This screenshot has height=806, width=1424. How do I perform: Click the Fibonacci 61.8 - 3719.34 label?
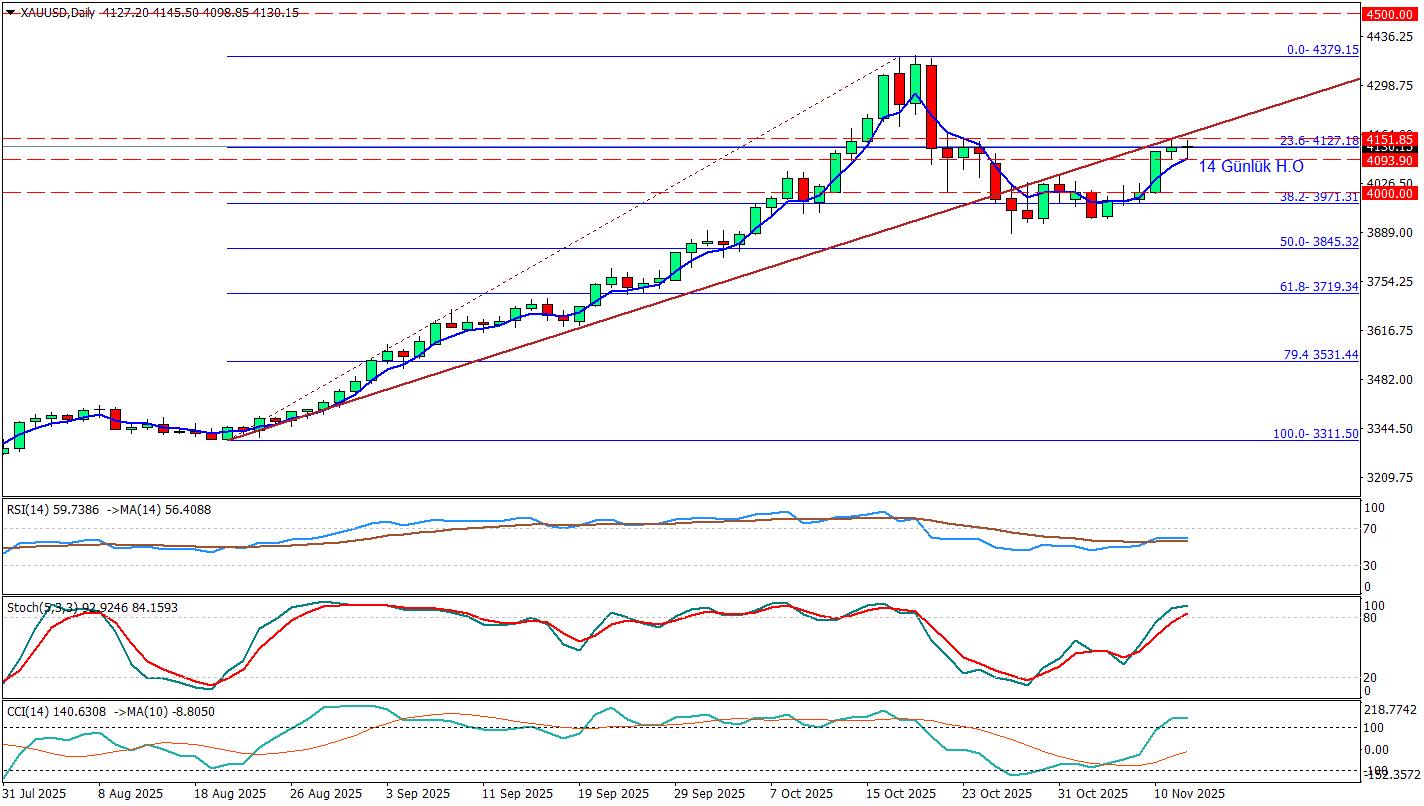[x=1320, y=287]
